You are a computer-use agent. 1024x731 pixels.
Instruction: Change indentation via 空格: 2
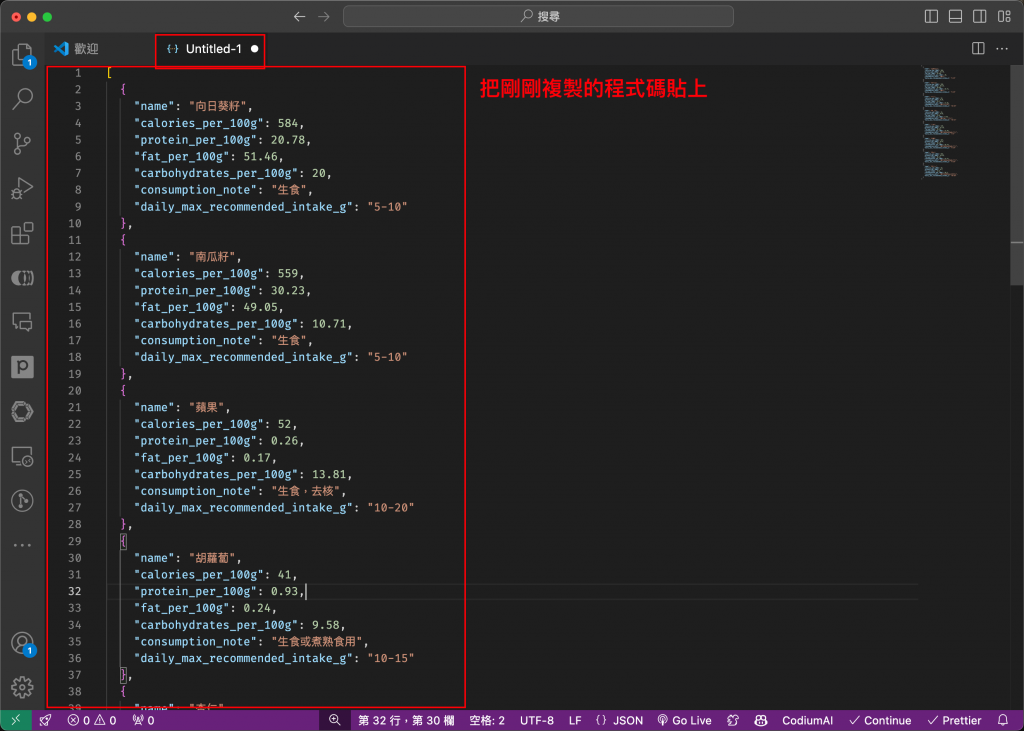tap(487, 720)
